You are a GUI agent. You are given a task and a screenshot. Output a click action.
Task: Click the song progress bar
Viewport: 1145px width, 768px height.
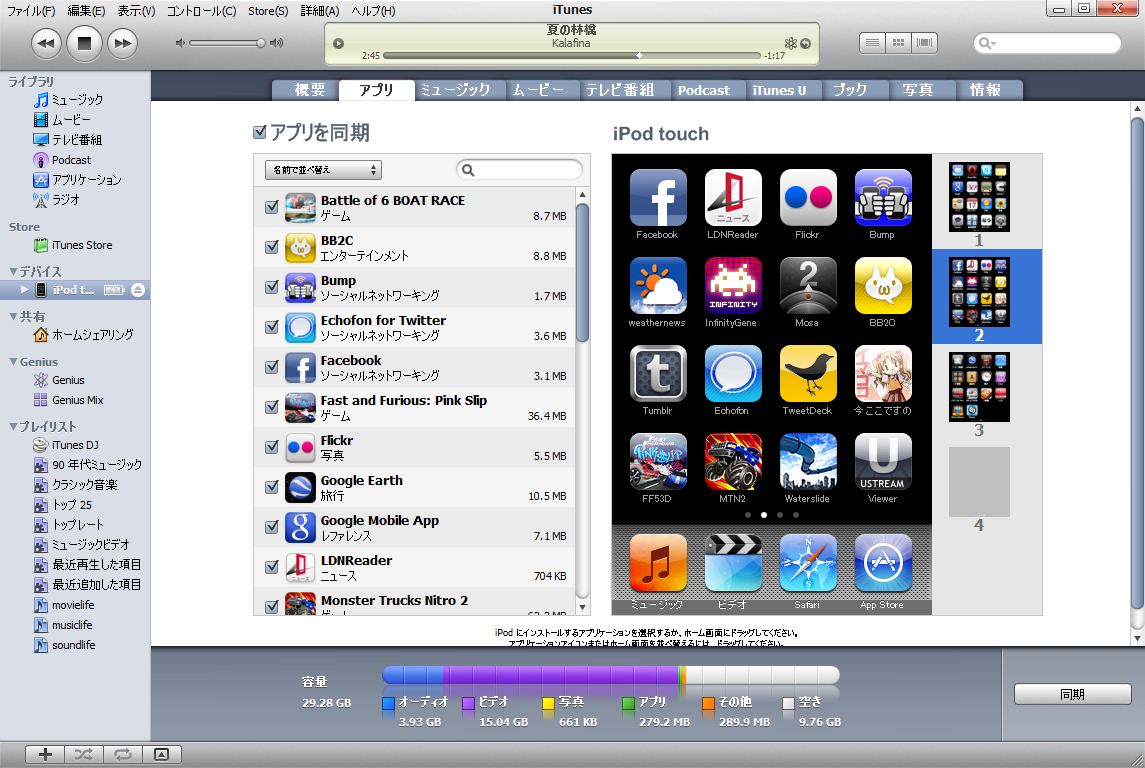572,55
